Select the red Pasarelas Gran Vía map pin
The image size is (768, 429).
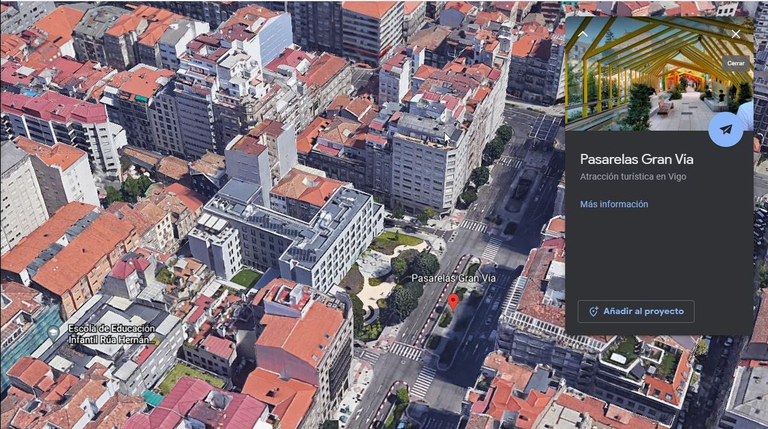pyautogui.click(x=454, y=302)
